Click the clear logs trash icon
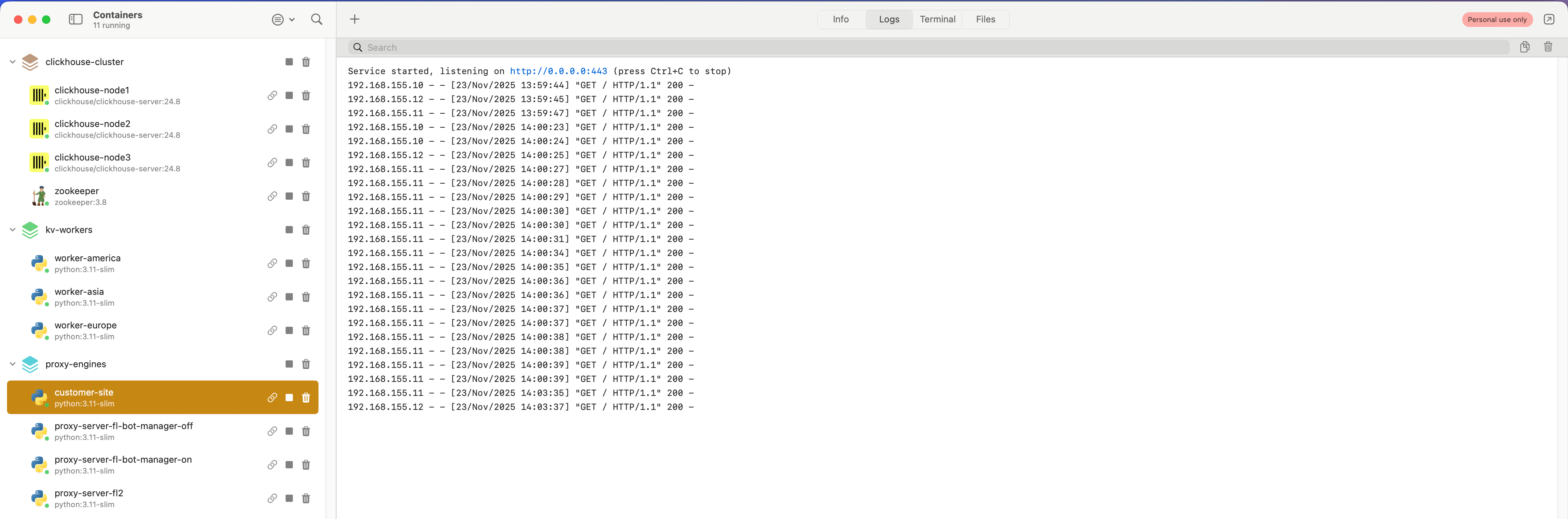Screen dimensions: 1568x519 point(1548,47)
